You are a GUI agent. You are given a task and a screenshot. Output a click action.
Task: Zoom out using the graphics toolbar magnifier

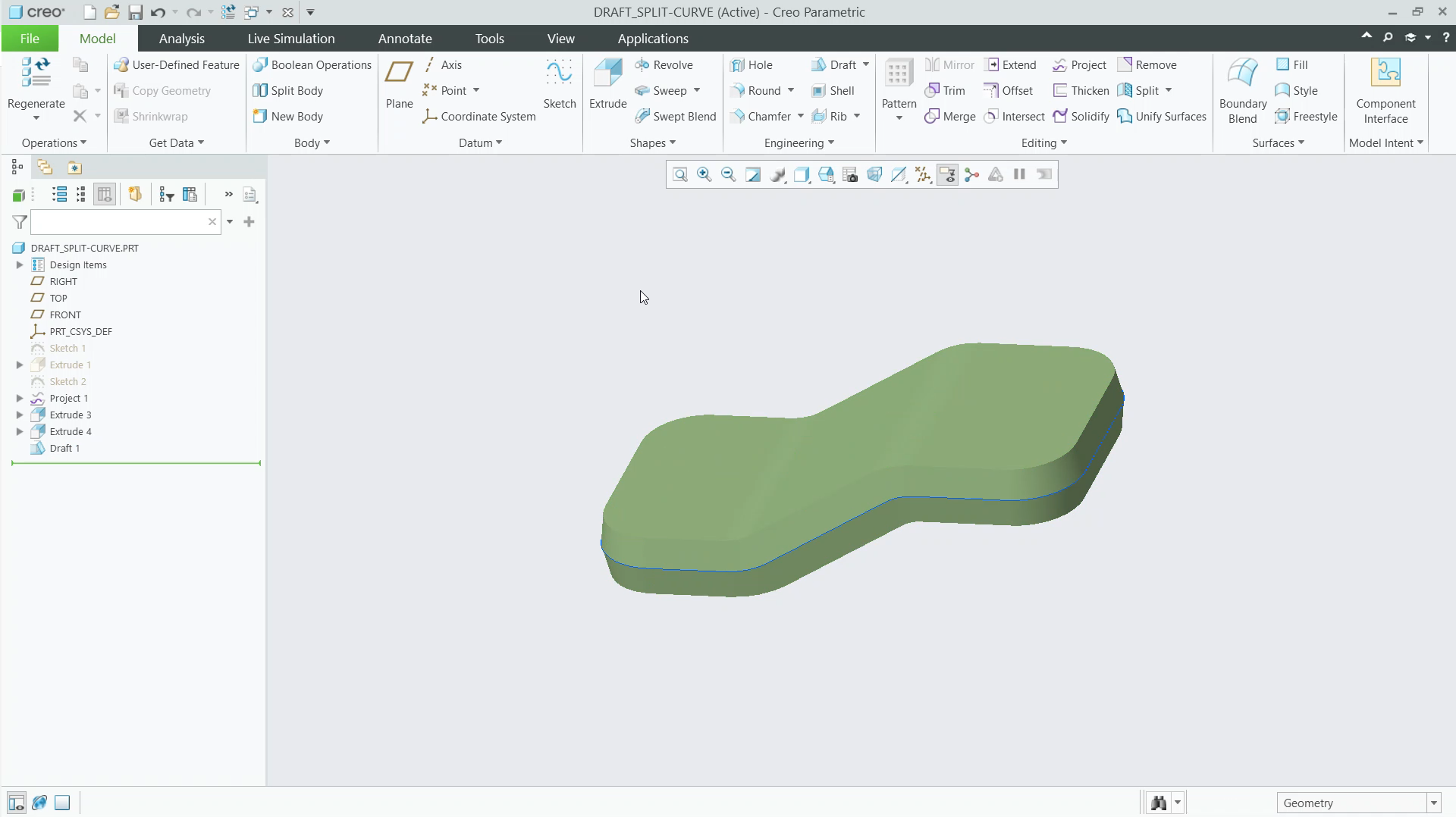[729, 175]
